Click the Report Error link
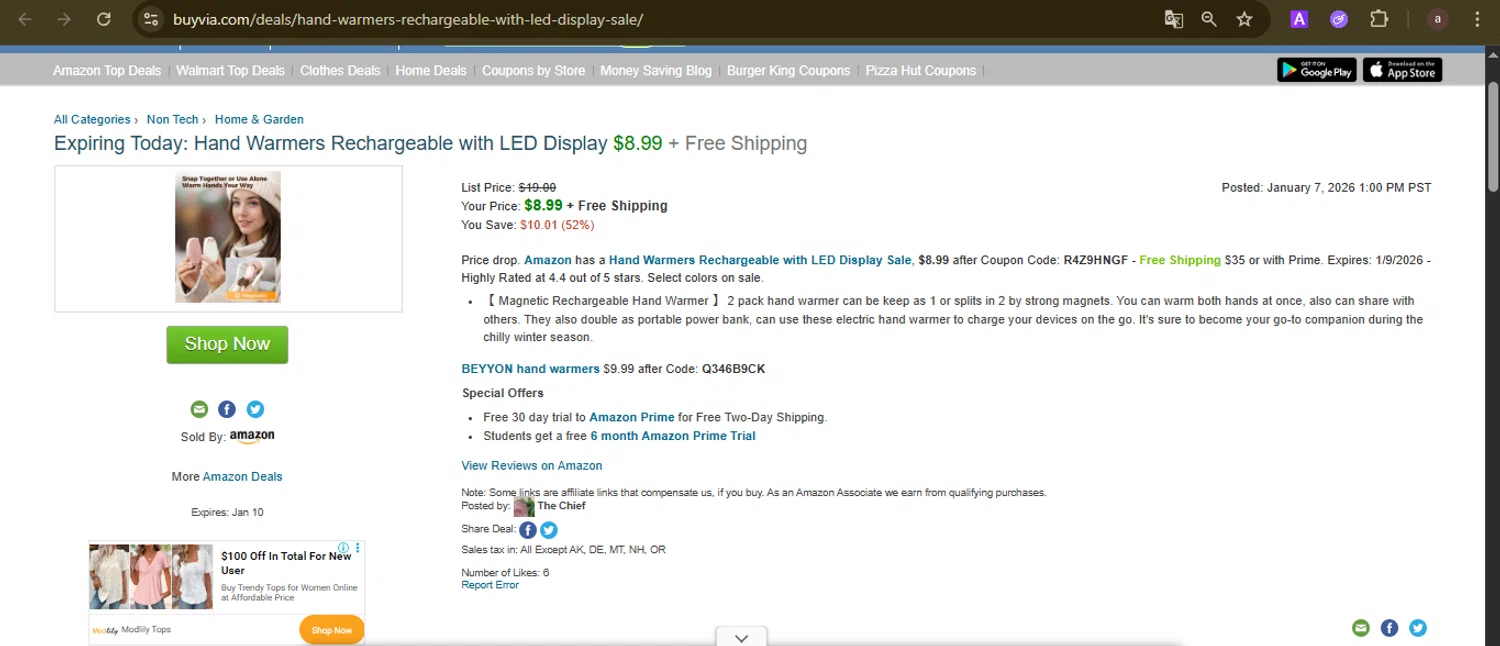The height and width of the screenshot is (646, 1500). pyautogui.click(x=490, y=585)
